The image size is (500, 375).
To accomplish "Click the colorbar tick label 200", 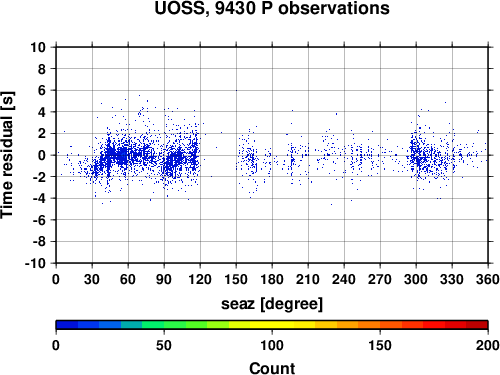I will (x=487, y=345).
